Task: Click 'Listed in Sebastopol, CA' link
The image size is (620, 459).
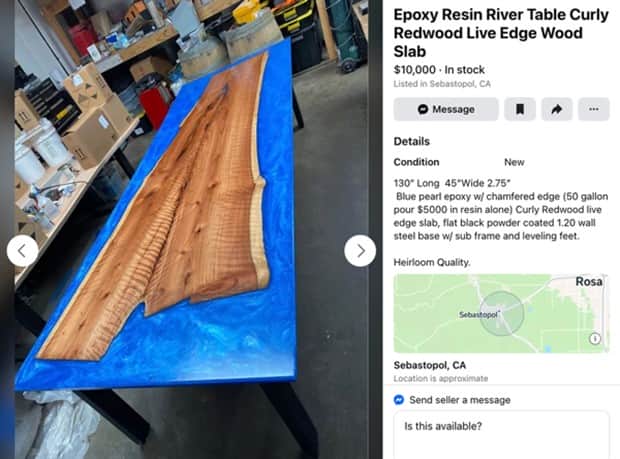Action: 442,84
